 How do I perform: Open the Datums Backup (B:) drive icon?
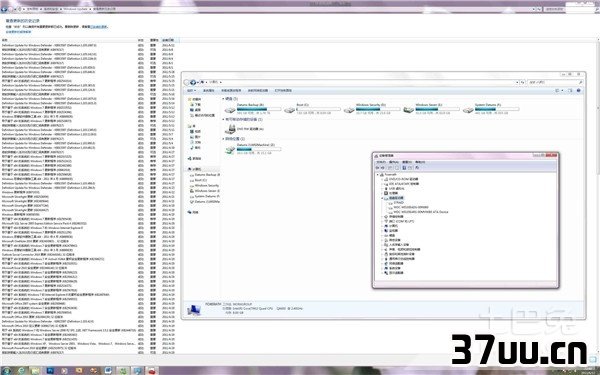click(x=230, y=110)
